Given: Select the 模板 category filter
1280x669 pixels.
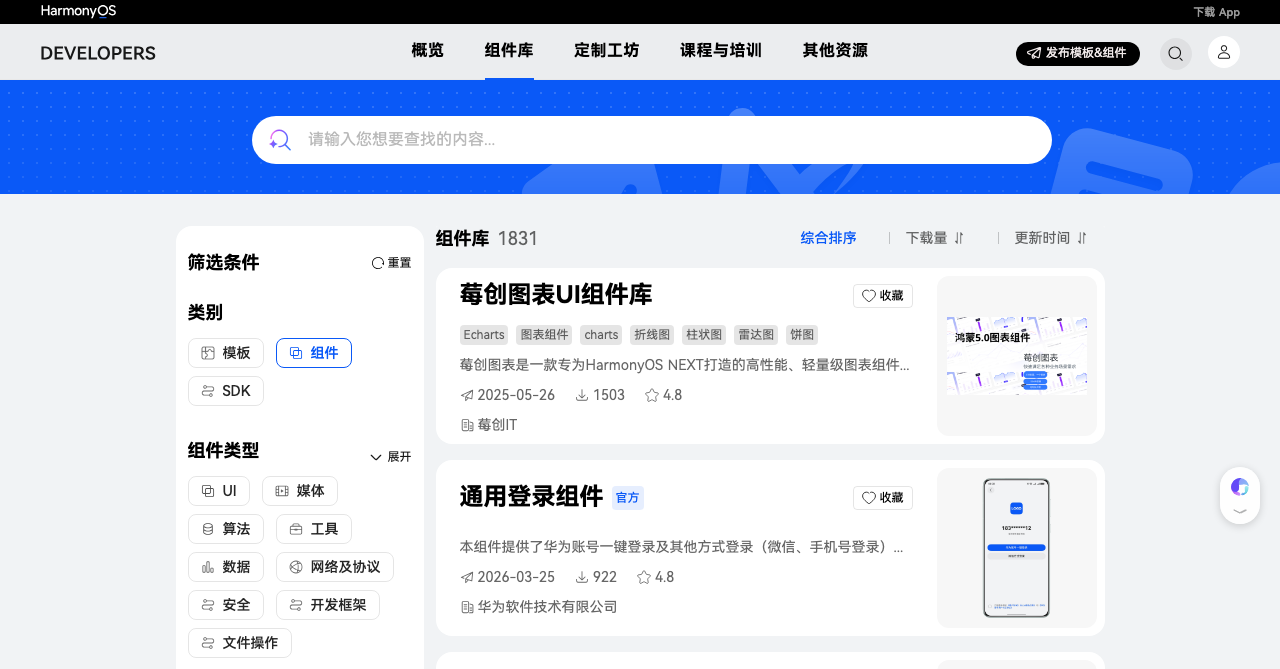Looking at the screenshot, I should [226, 353].
